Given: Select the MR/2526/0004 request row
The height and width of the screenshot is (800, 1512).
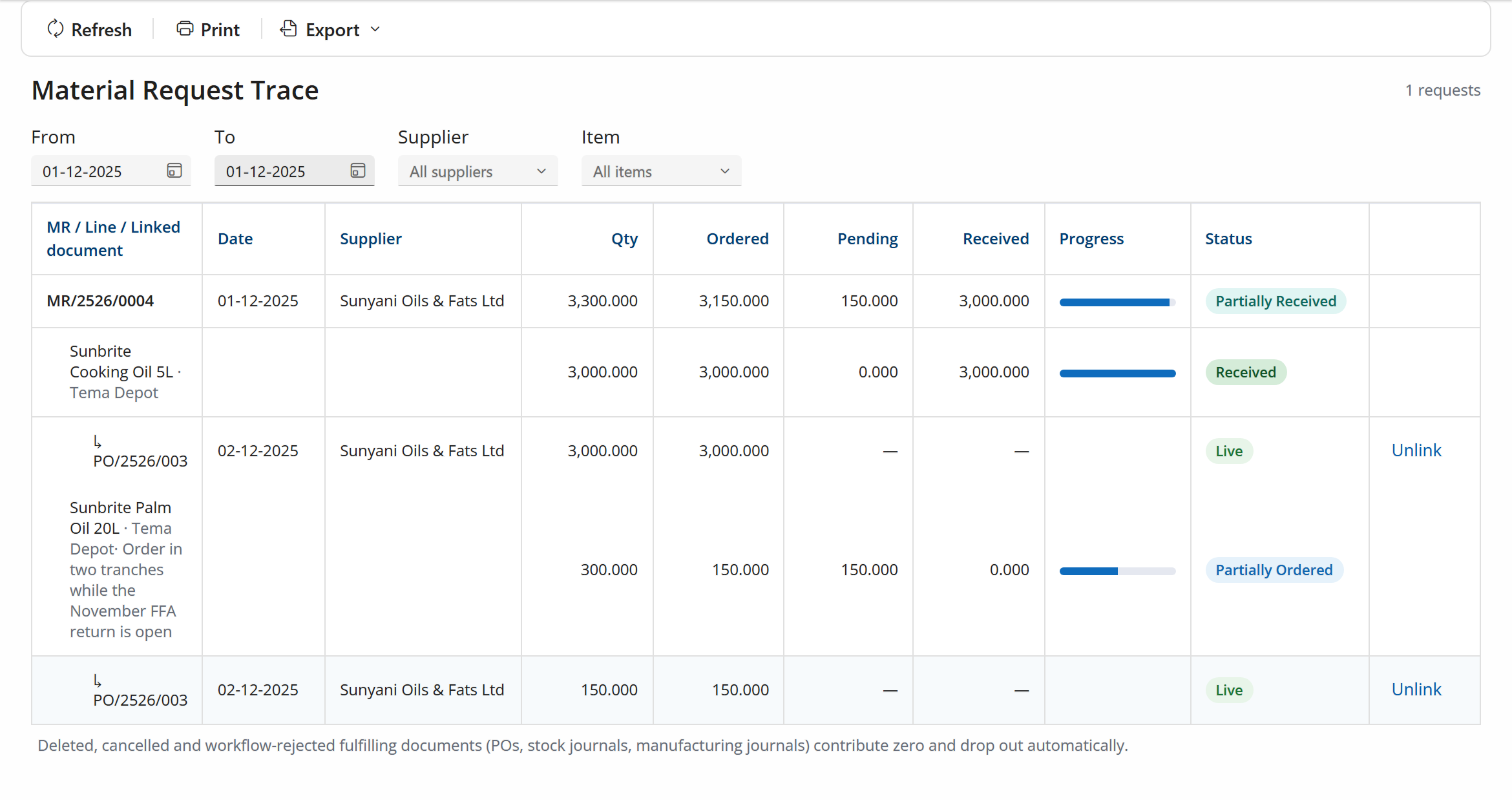Looking at the screenshot, I should tap(756, 301).
